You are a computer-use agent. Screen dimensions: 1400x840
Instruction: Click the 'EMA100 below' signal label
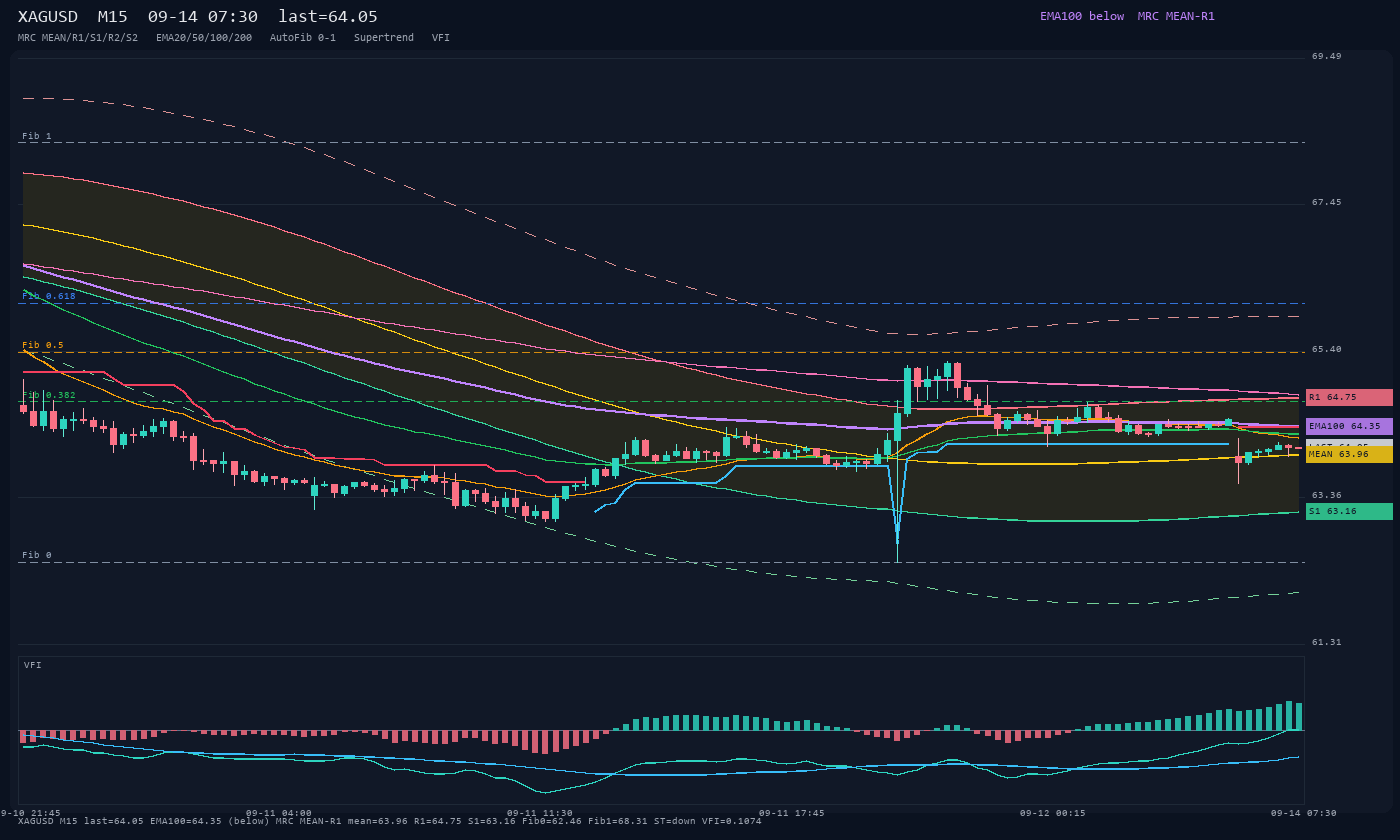point(1082,16)
